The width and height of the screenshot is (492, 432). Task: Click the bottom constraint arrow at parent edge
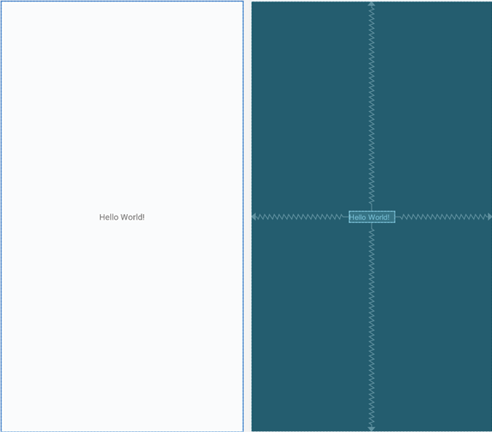371,429
